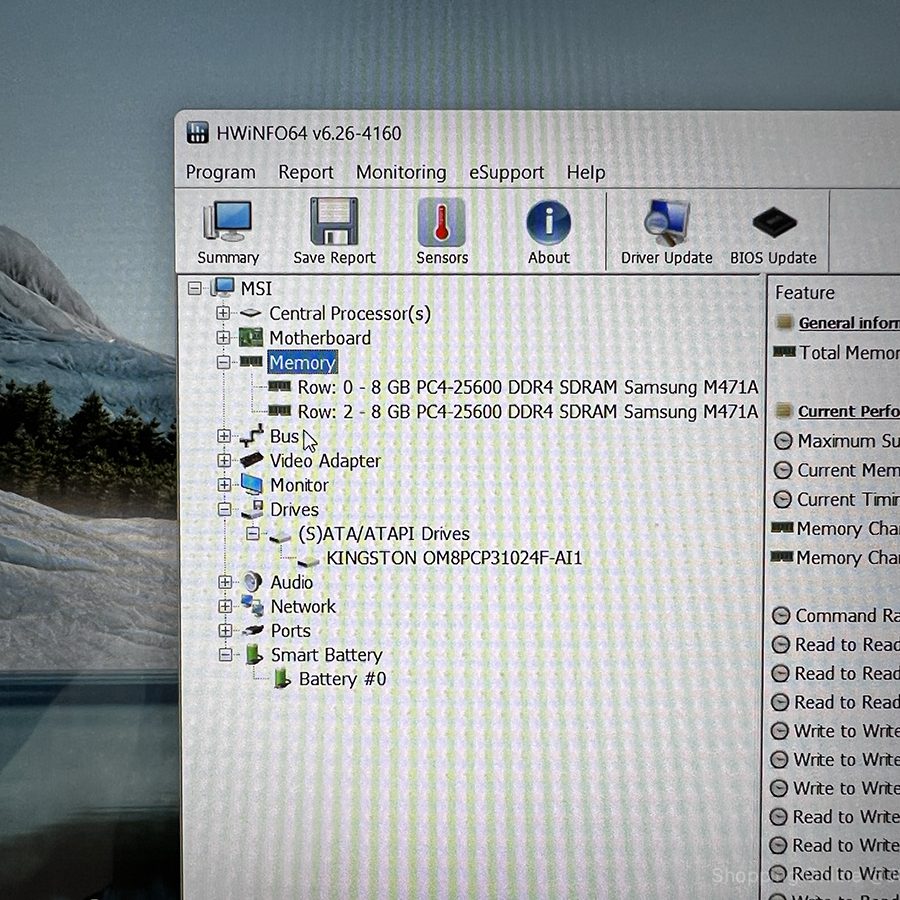Select the Audio tree label
Screen dimensions: 900x900
[x=292, y=582]
